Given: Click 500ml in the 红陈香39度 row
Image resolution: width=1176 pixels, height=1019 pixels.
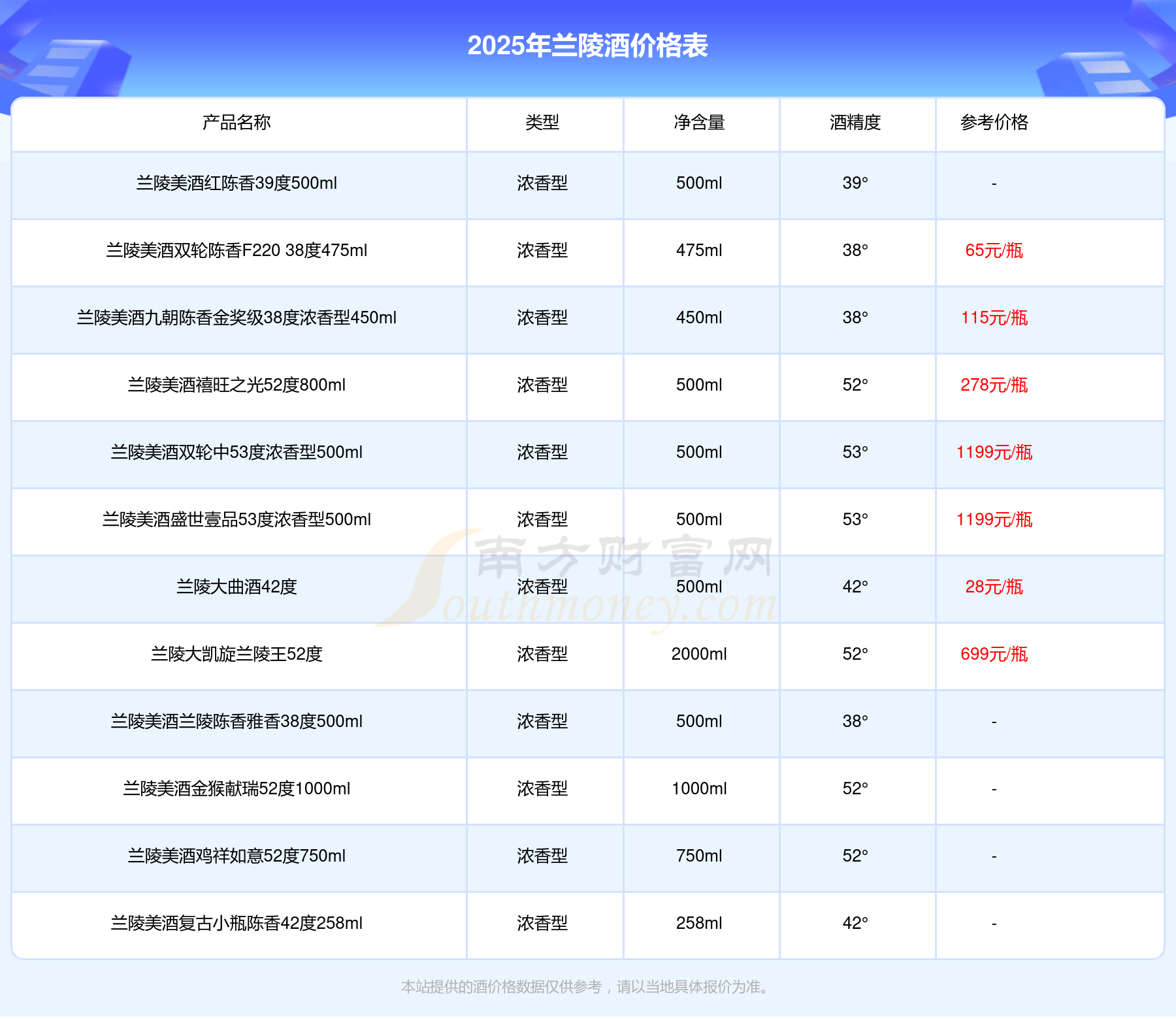Looking at the screenshot, I should pyautogui.click(x=699, y=183).
